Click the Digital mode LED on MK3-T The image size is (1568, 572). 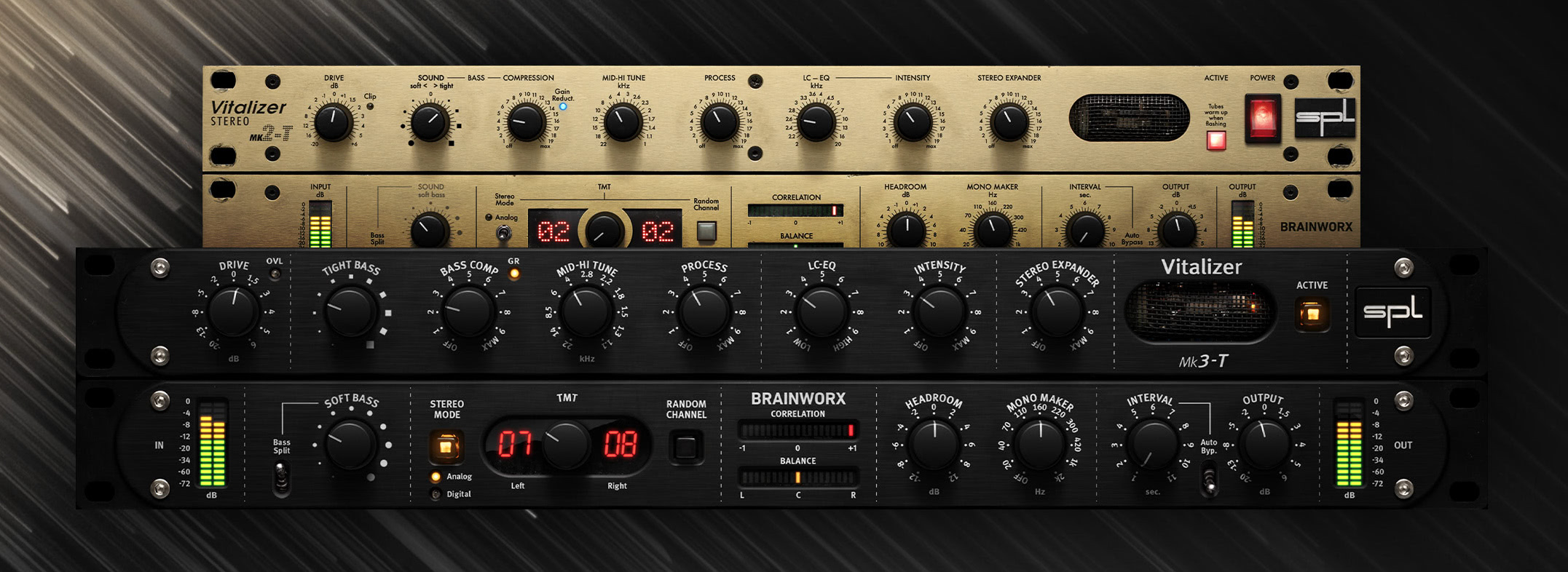tap(436, 494)
